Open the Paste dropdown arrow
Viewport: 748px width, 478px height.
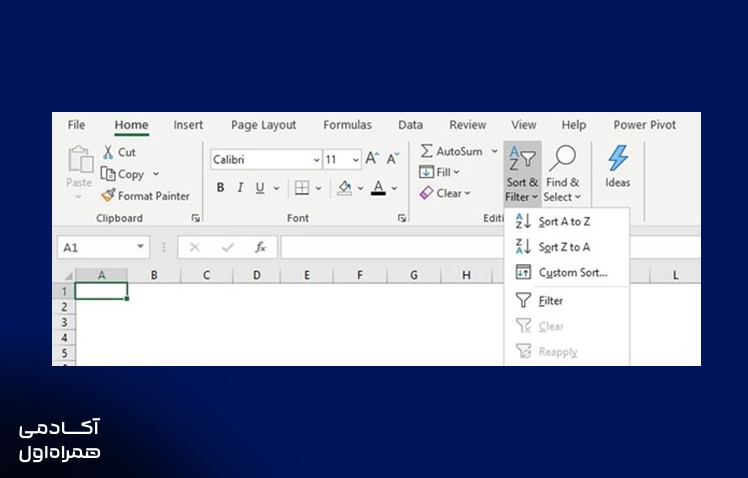(x=78, y=197)
